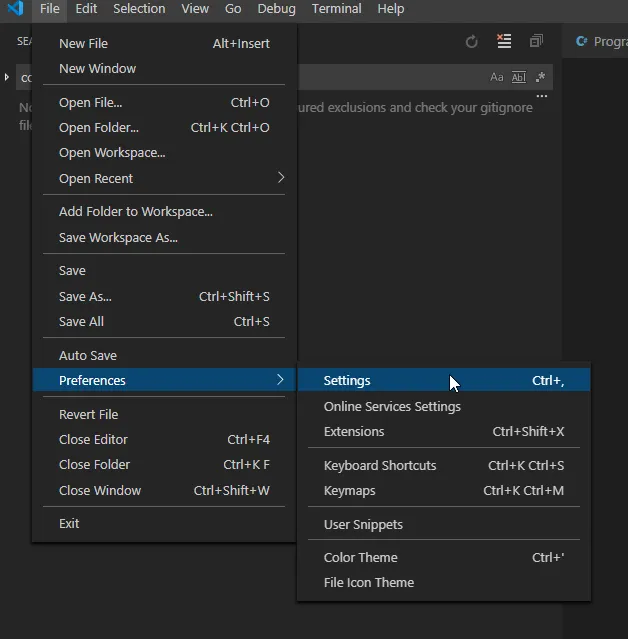
Task: Choose File Icon Theme entry
Action: (444, 583)
